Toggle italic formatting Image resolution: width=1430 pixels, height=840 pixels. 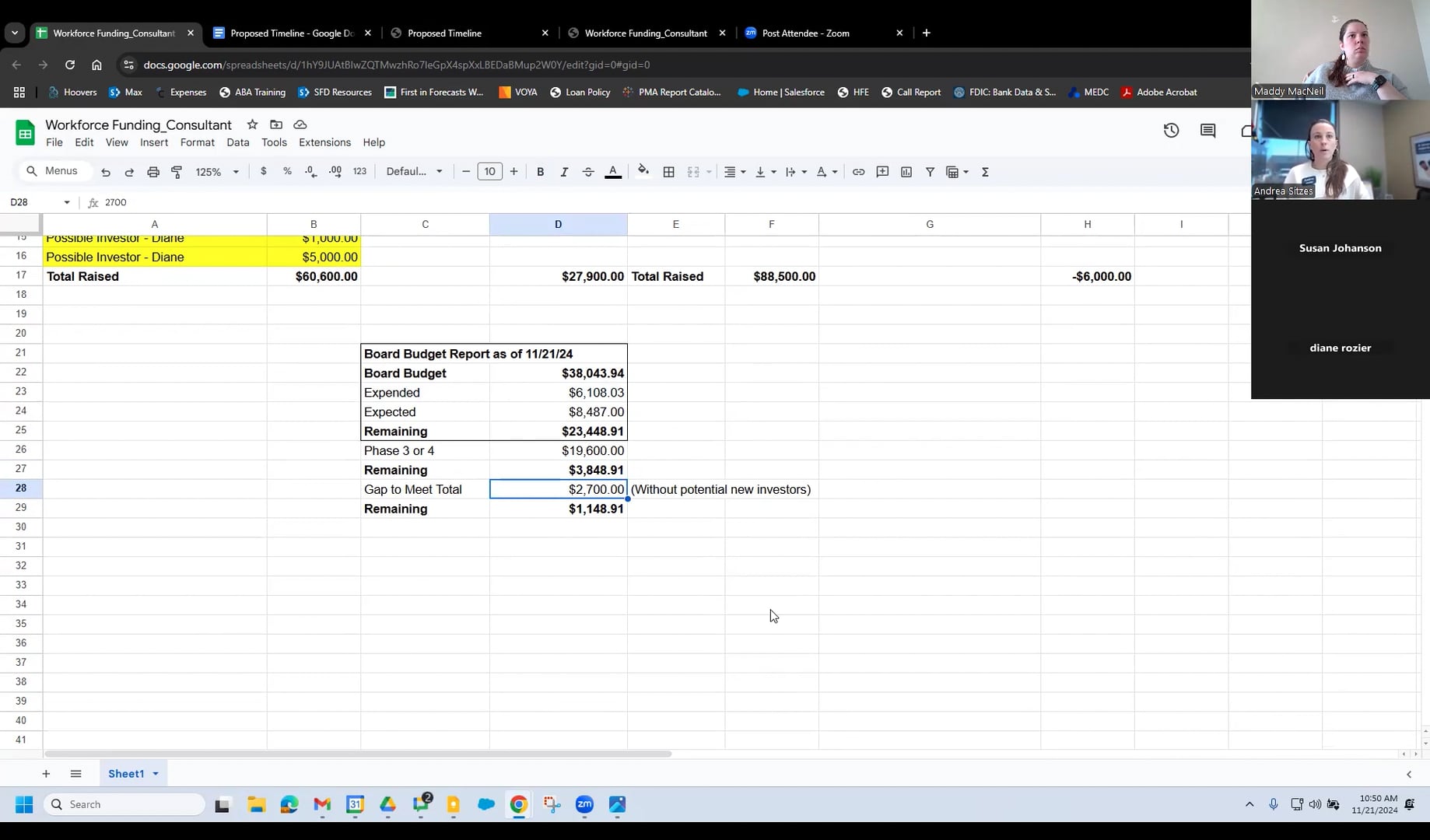564,172
